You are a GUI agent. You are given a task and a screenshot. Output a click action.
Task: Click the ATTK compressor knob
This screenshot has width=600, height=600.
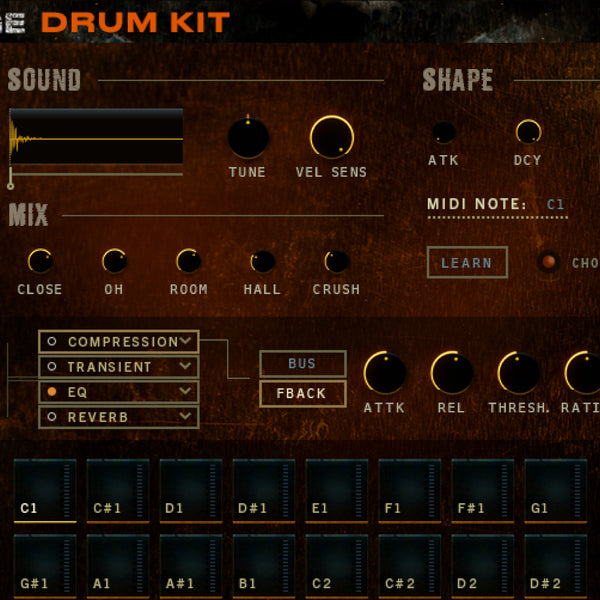point(385,373)
